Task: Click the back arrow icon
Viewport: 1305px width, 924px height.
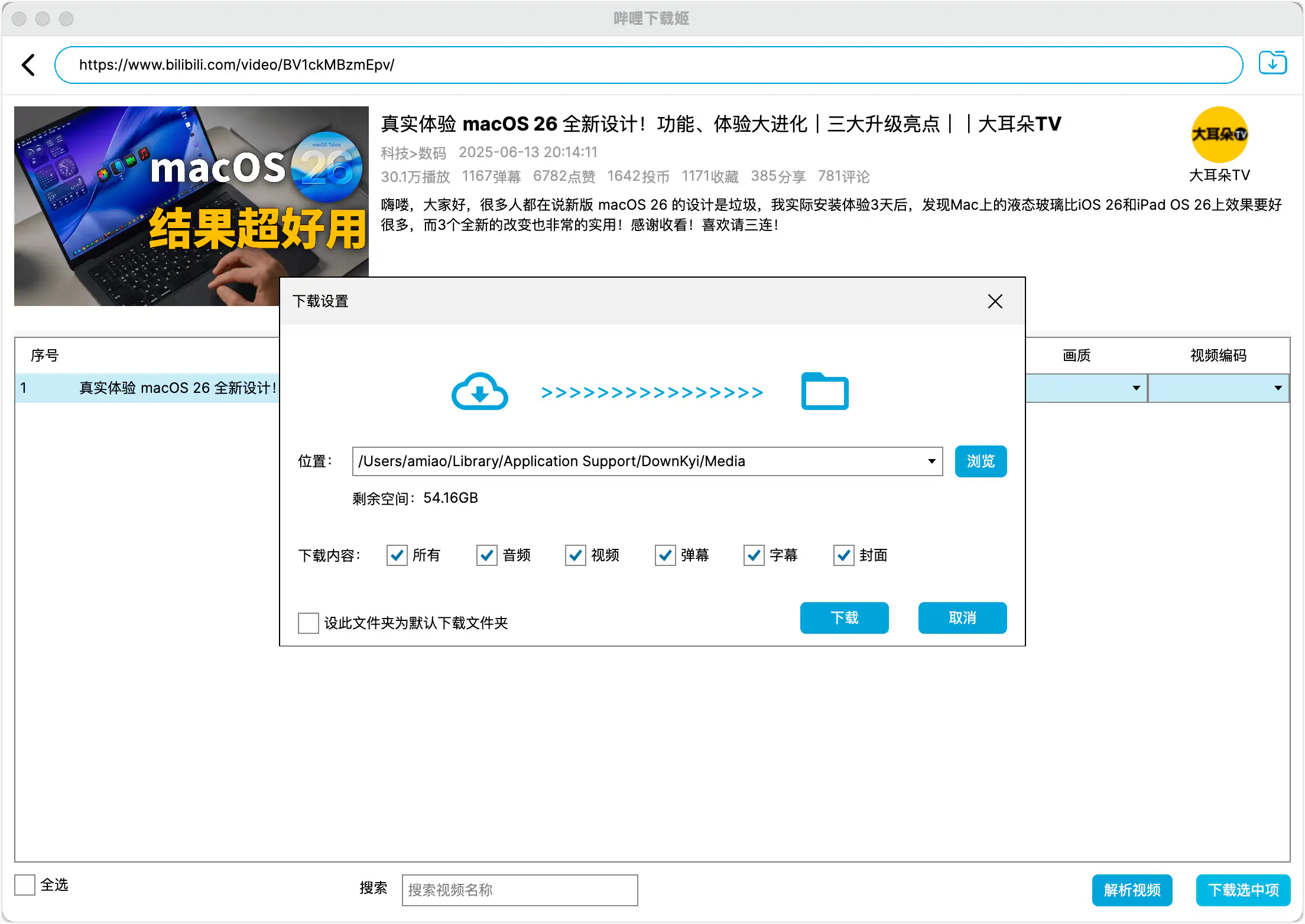Action: coord(28,65)
